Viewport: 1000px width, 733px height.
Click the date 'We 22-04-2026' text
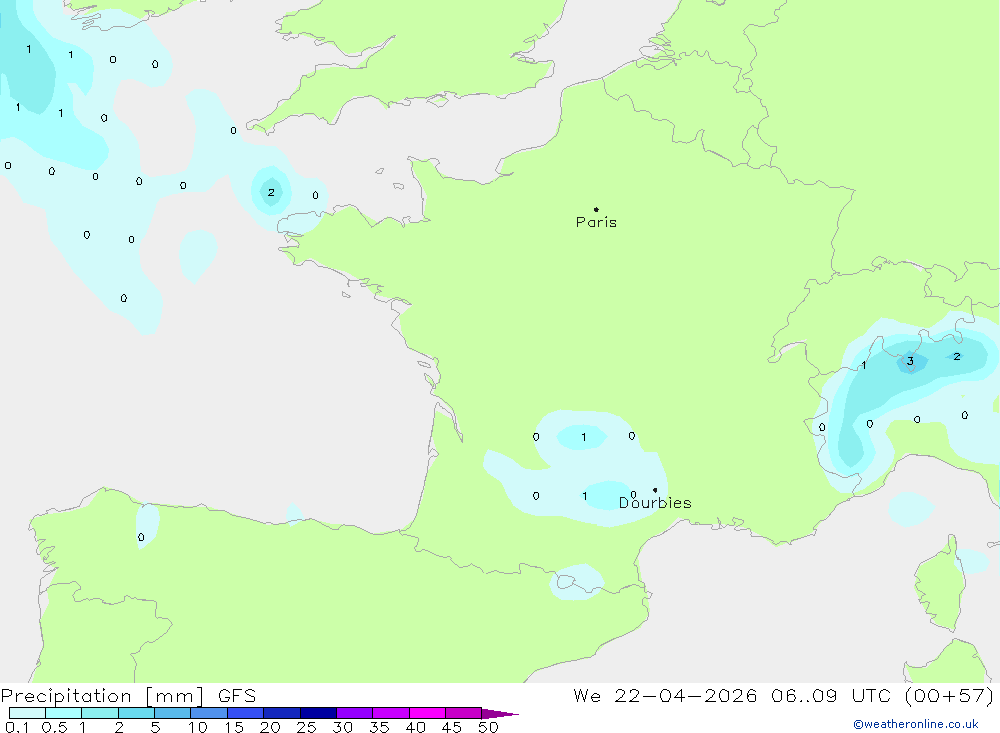(x=665, y=696)
